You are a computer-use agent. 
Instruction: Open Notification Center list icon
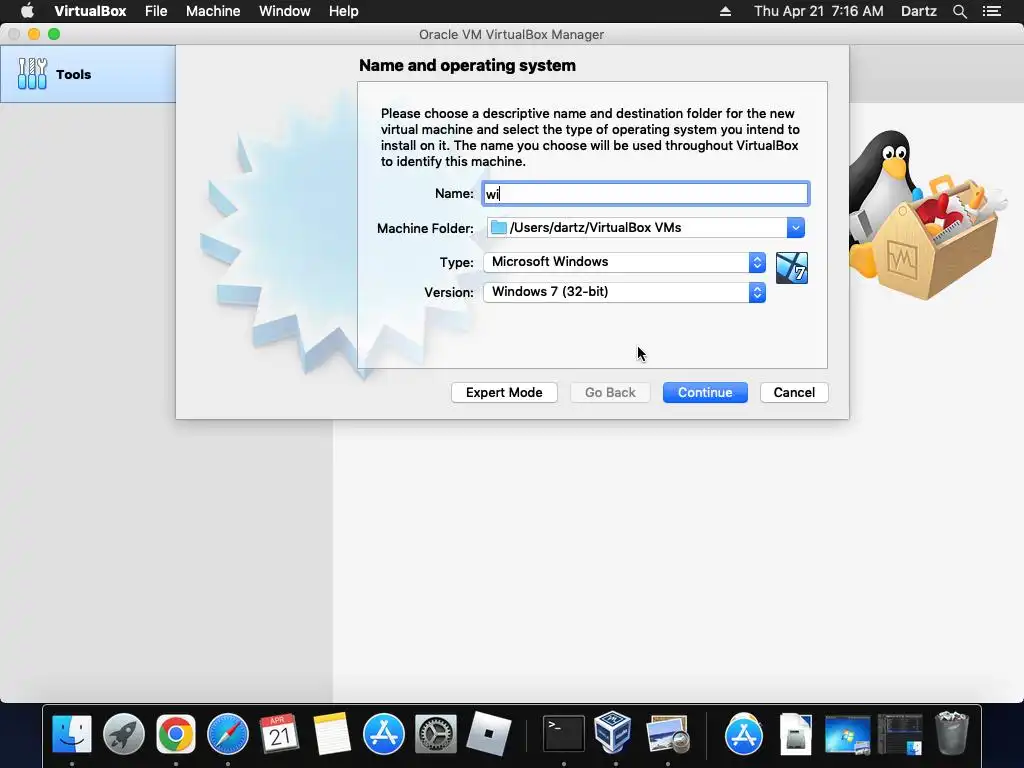click(992, 11)
